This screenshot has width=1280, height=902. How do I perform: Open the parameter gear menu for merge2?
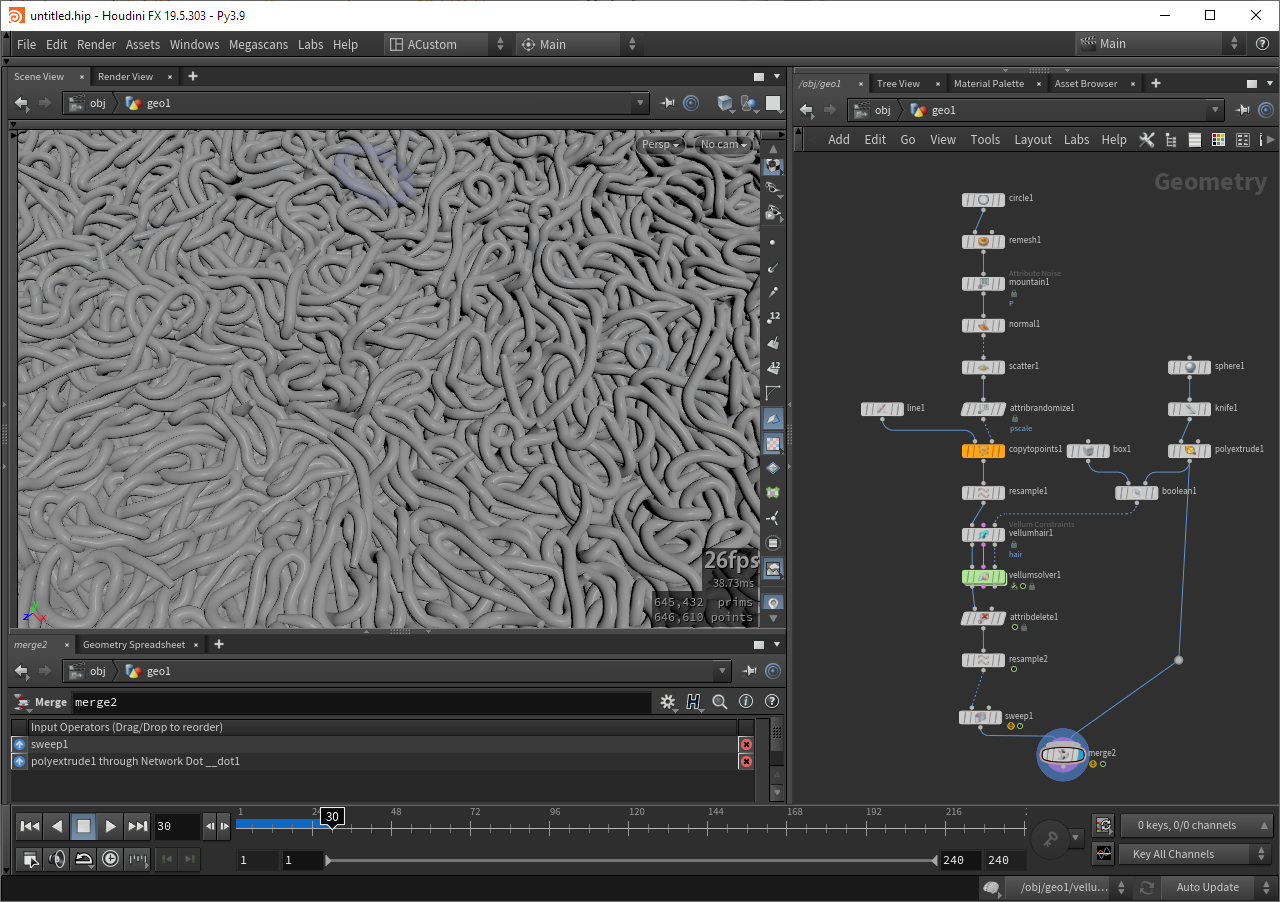point(668,702)
